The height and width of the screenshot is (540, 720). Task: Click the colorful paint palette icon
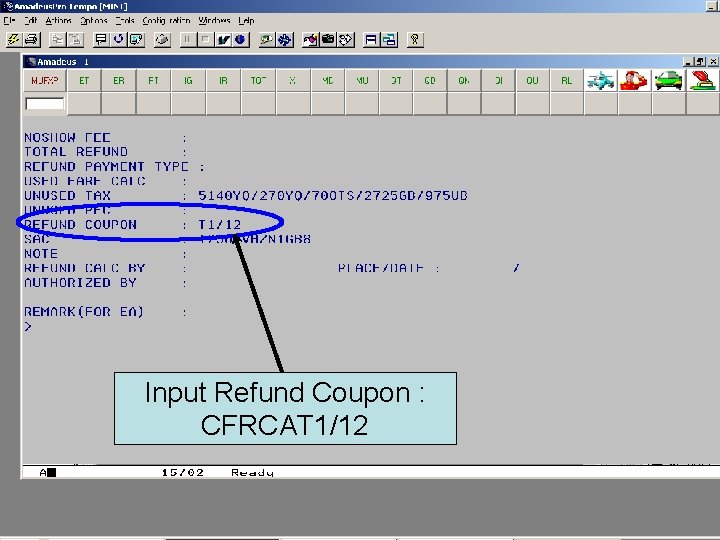310,39
